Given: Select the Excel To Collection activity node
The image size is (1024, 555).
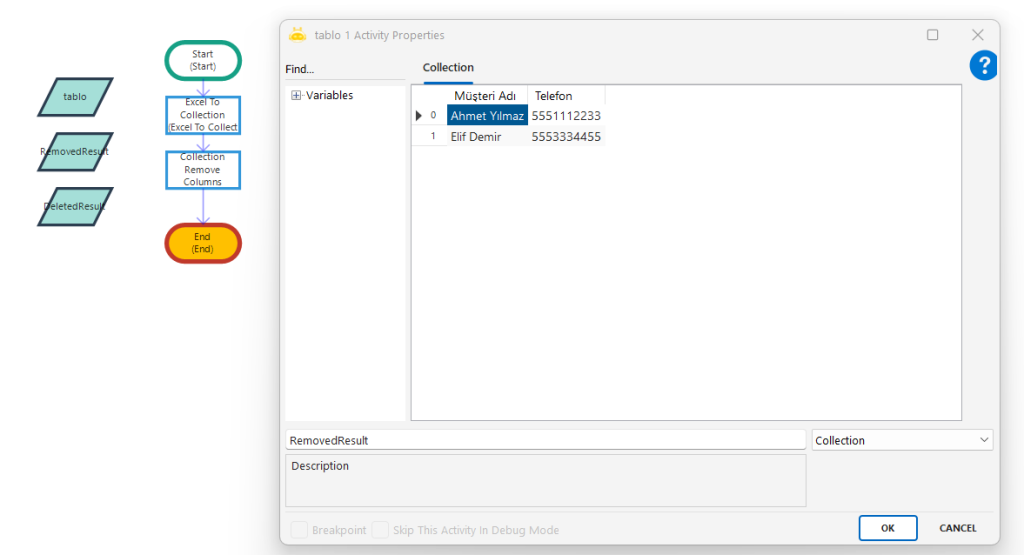Looking at the screenshot, I should (x=203, y=115).
